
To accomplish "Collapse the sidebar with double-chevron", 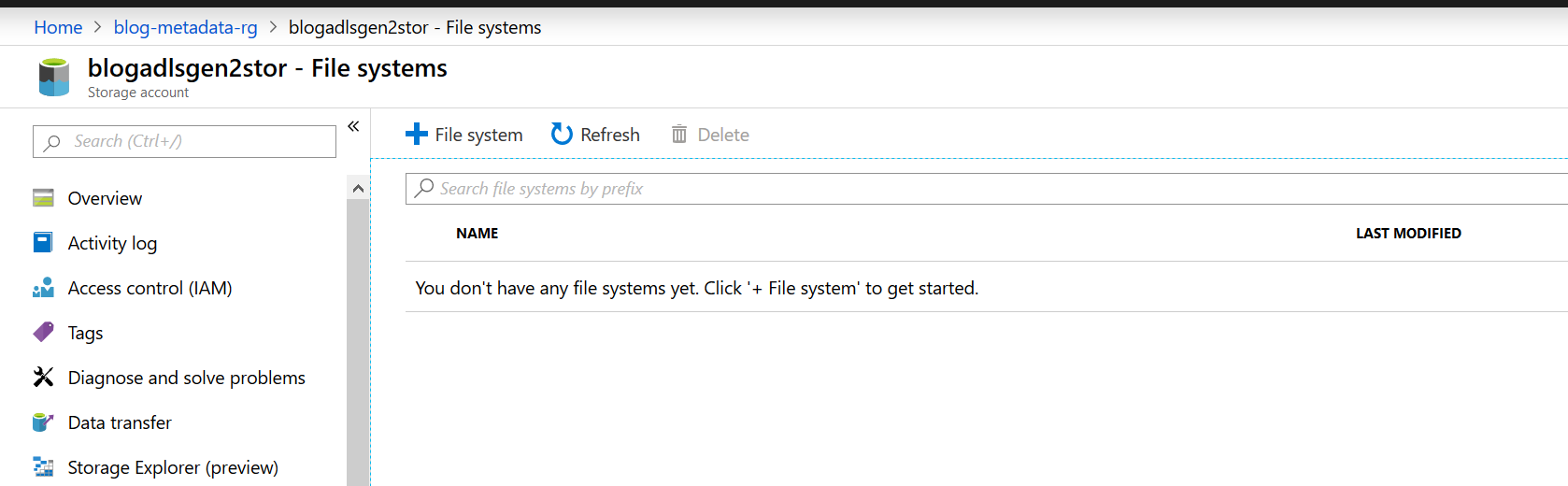I will [353, 126].
